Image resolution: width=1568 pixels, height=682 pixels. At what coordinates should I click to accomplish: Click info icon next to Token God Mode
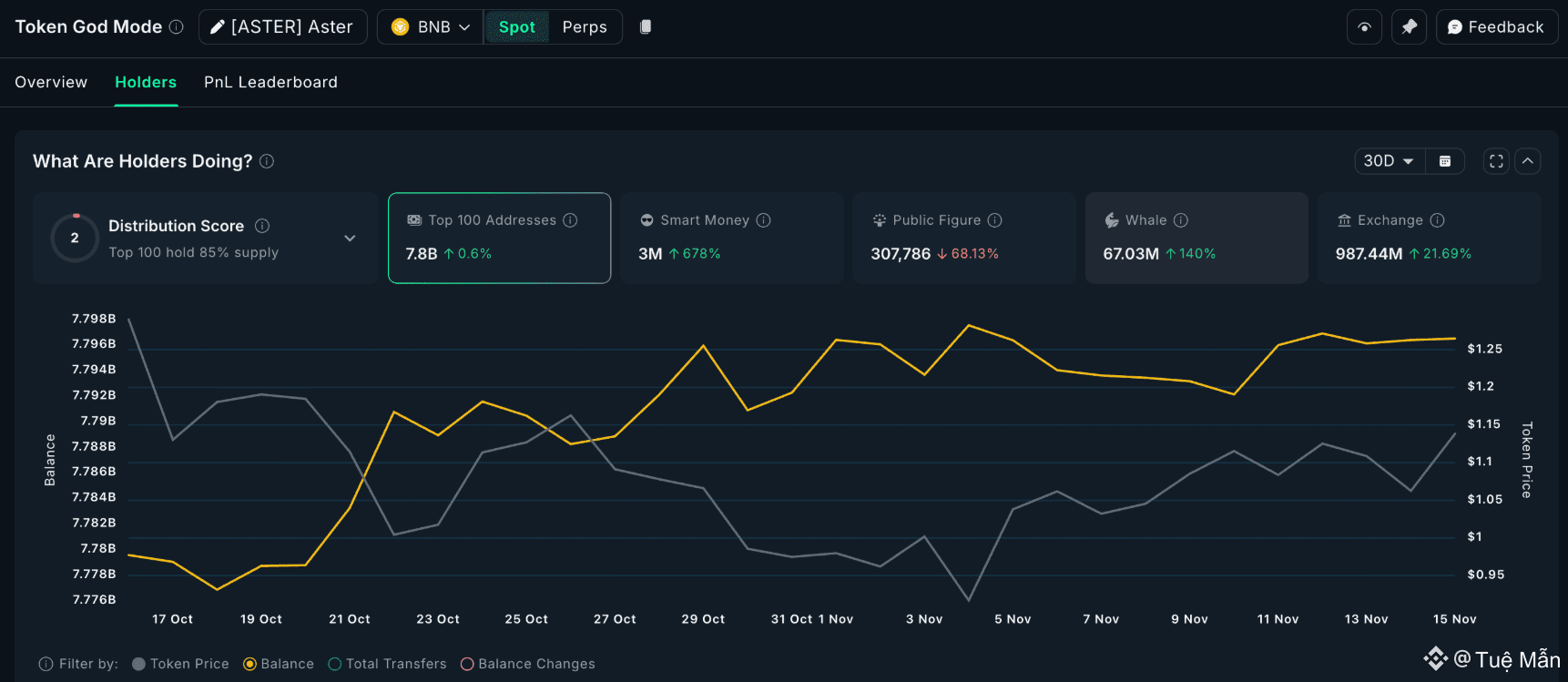point(177,27)
